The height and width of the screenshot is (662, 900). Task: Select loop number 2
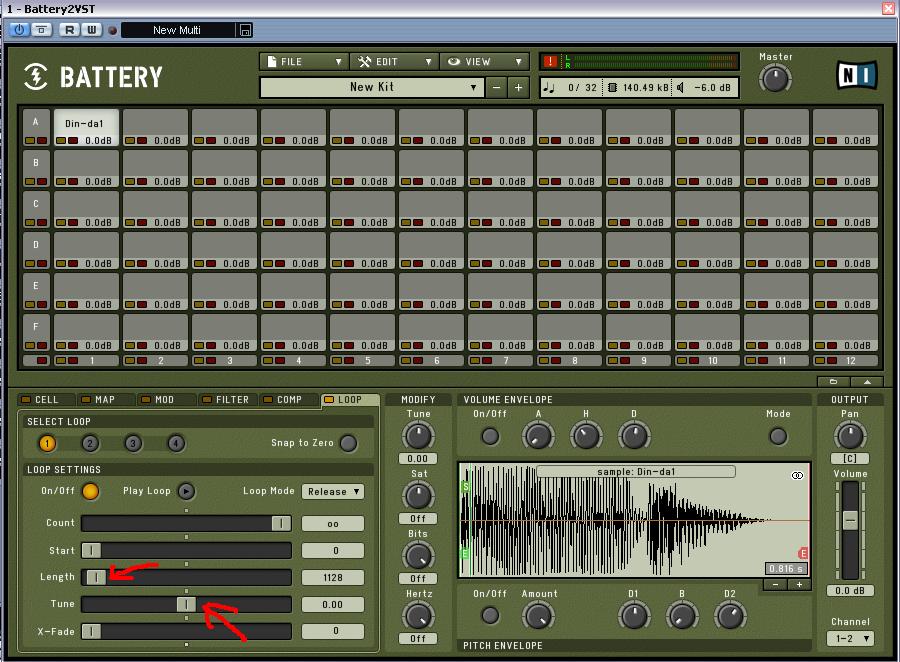click(x=90, y=443)
